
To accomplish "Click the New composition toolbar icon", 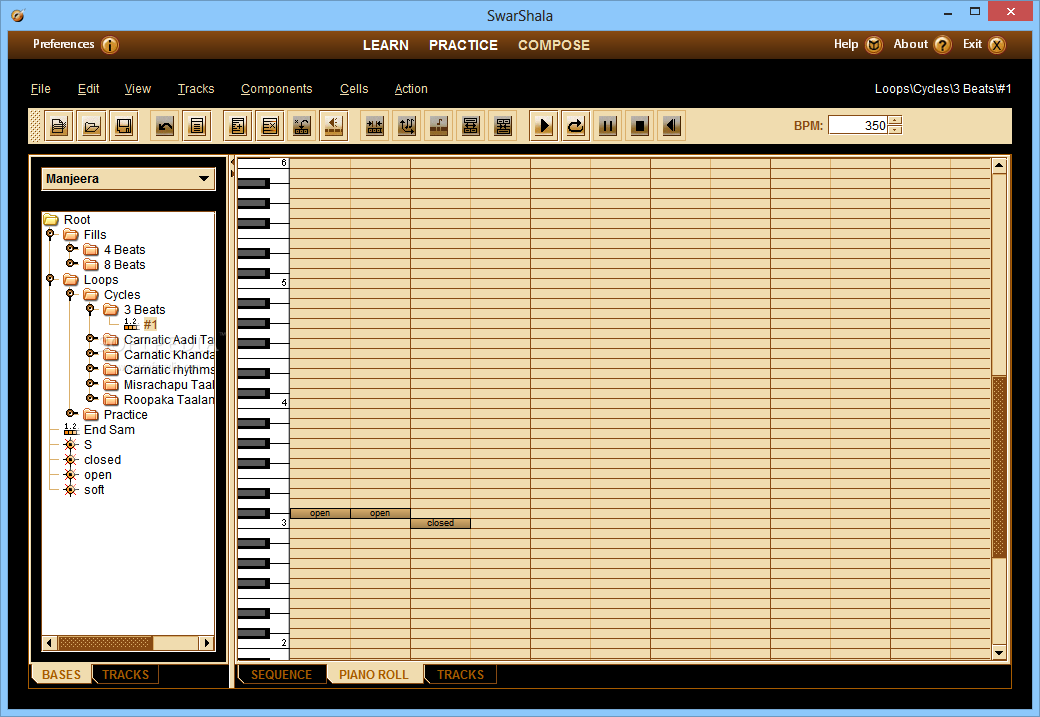I will click(x=59, y=125).
